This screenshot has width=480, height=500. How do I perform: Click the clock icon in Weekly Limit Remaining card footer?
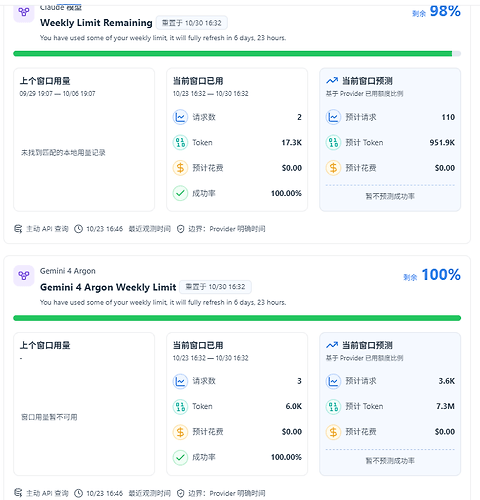(78, 229)
